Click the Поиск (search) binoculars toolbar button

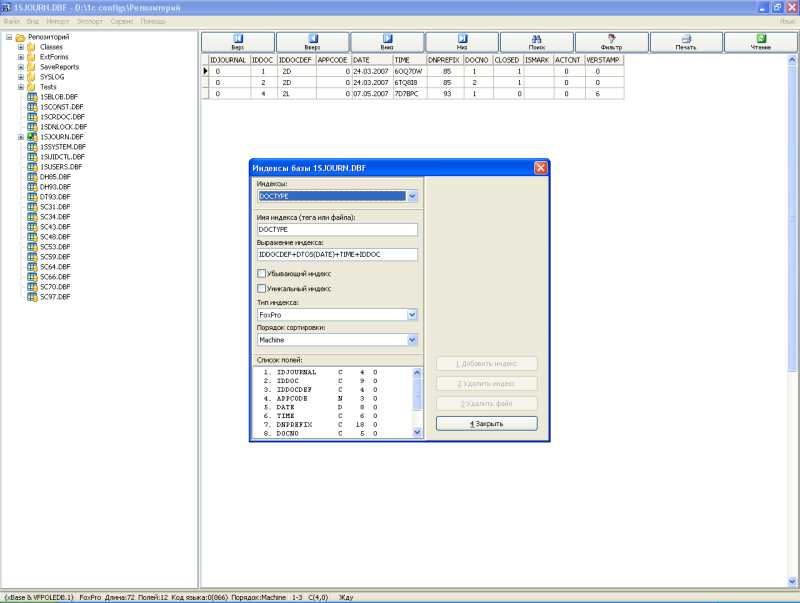pyautogui.click(x=537, y=42)
